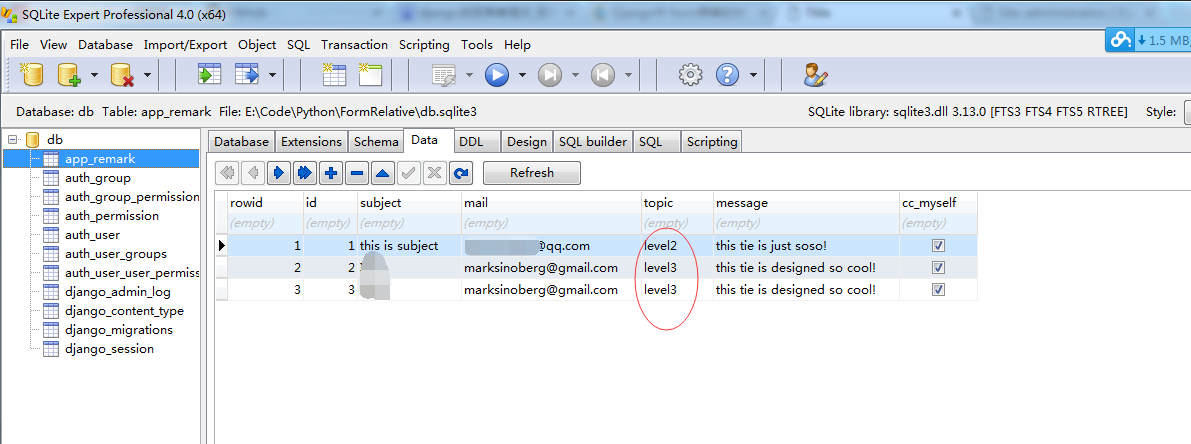
Task: Go to first record navigator button
Action: (227, 173)
